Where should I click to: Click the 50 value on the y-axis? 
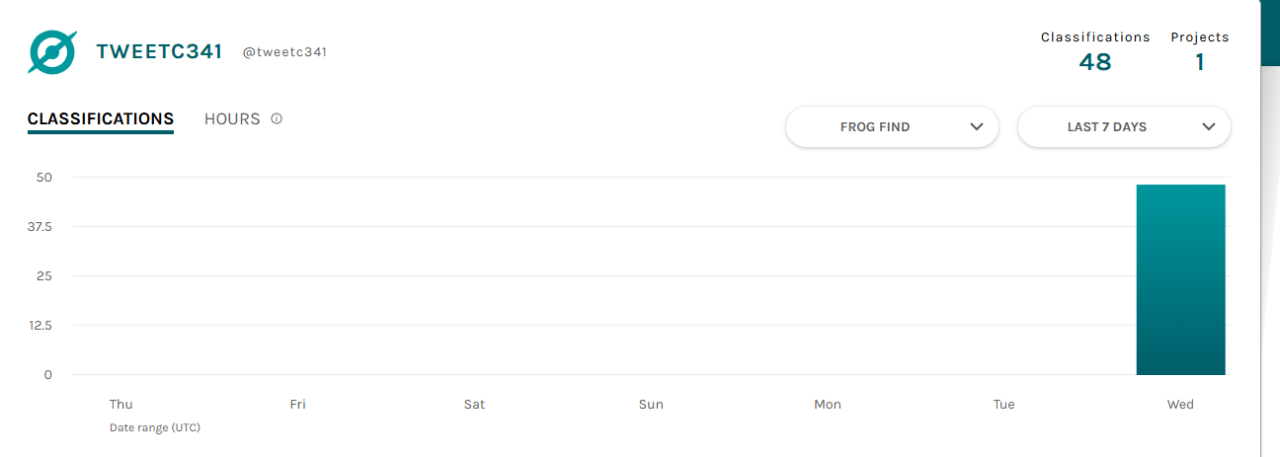pos(44,177)
